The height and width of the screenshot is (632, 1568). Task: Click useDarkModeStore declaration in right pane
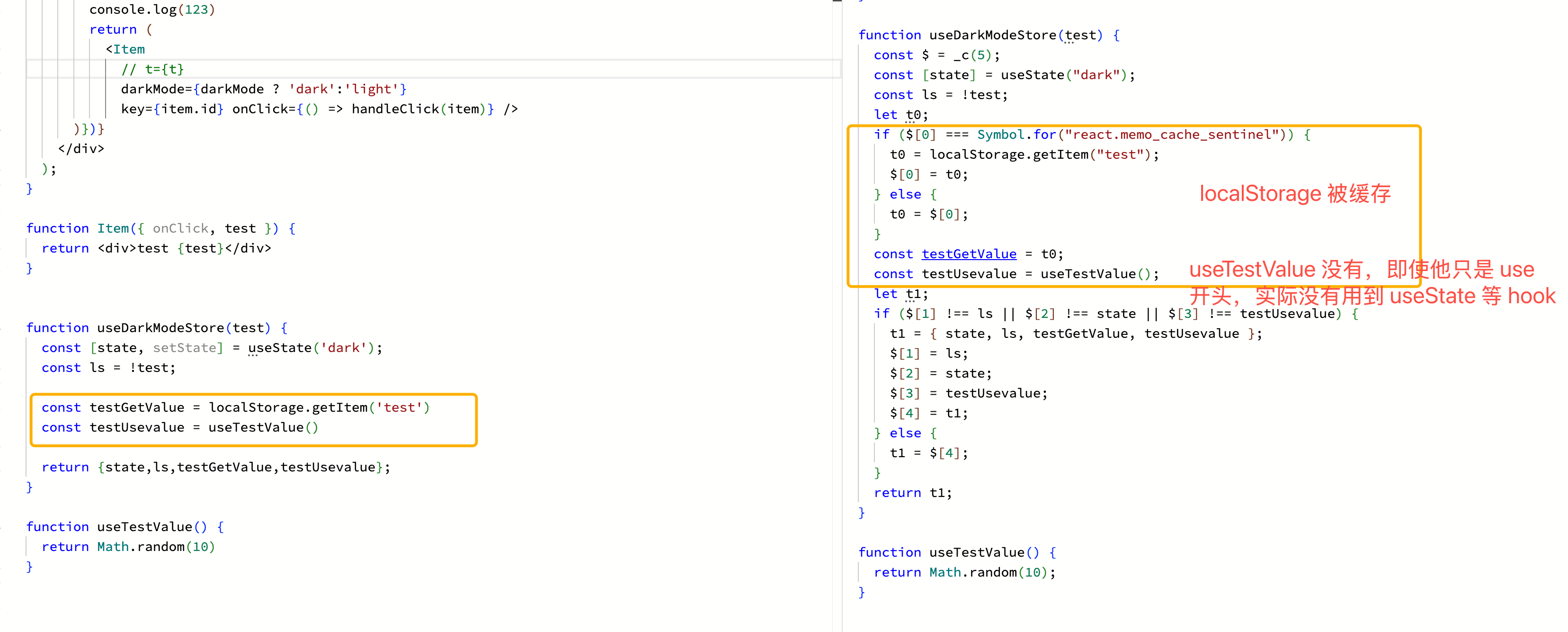[x=989, y=36]
